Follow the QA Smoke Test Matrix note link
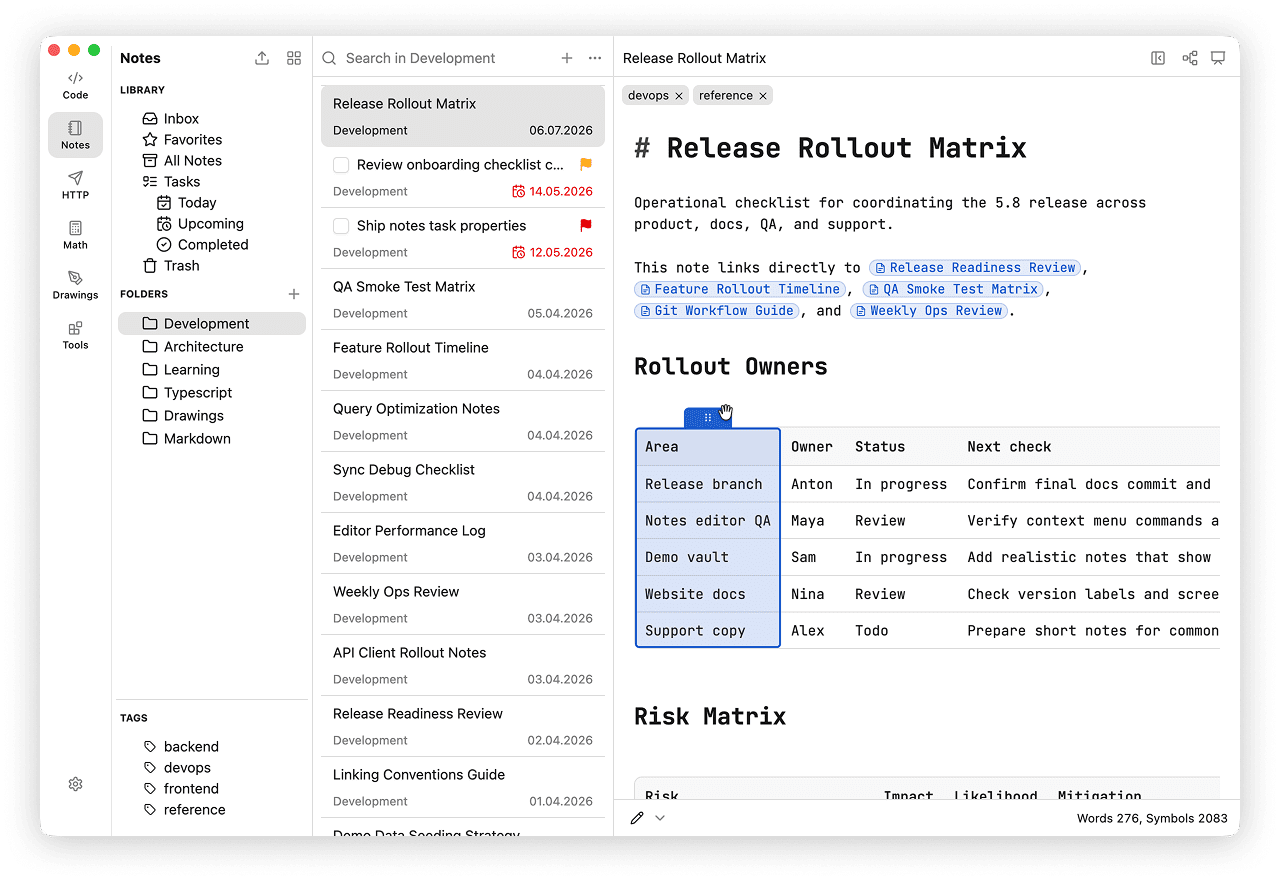Screen dimensions: 1280x880 click(x=953, y=289)
